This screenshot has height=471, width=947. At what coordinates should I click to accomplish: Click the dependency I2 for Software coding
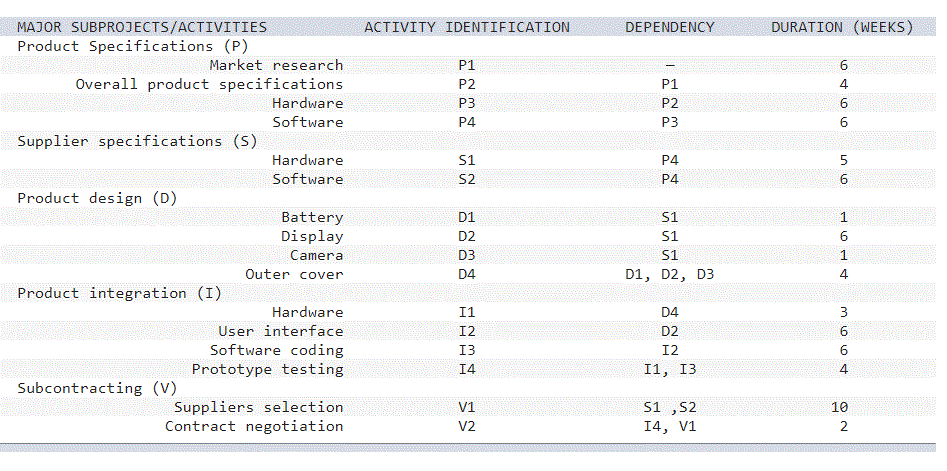pos(670,350)
